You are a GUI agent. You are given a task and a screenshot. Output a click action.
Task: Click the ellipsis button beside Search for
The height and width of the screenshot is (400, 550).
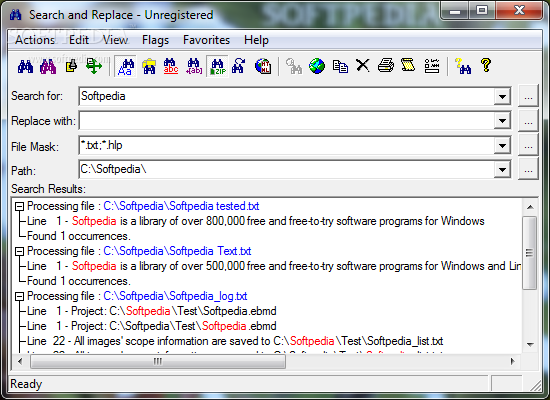pyautogui.click(x=528, y=96)
